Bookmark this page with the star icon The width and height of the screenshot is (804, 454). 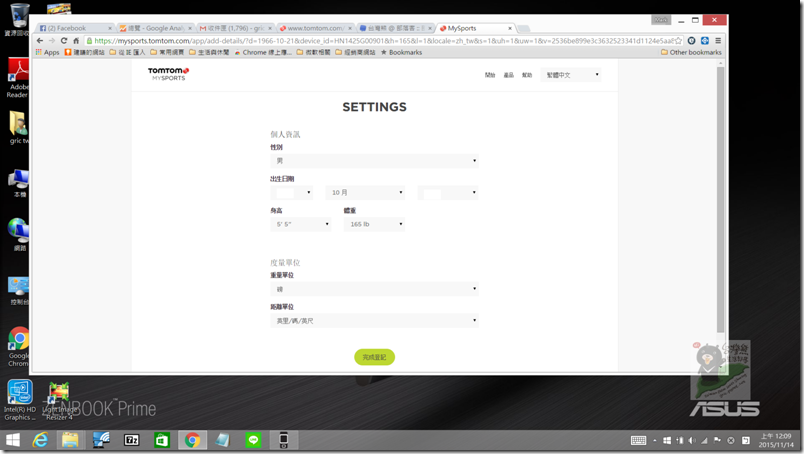(678, 41)
